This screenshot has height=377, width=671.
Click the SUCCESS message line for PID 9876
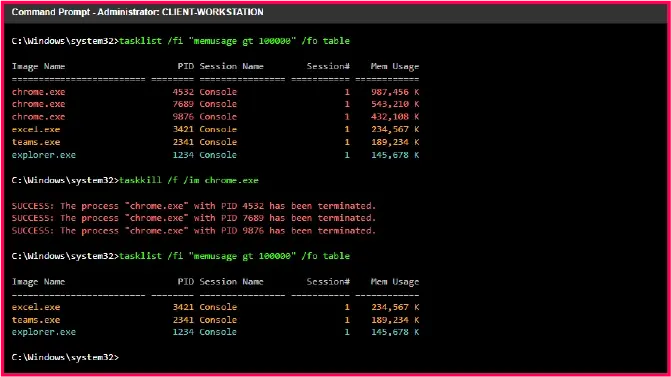point(193,231)
